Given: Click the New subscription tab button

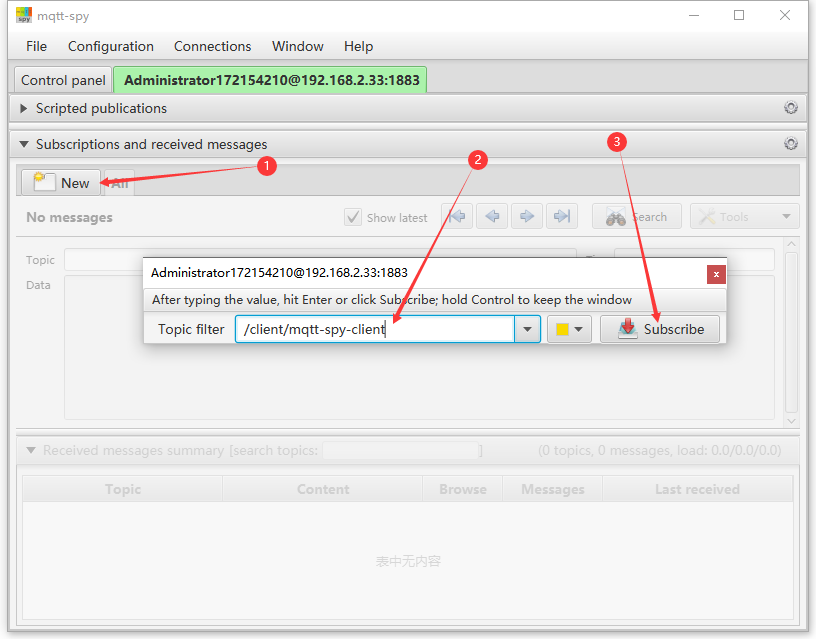Looking at the screenshot, I should click(61, 183).
